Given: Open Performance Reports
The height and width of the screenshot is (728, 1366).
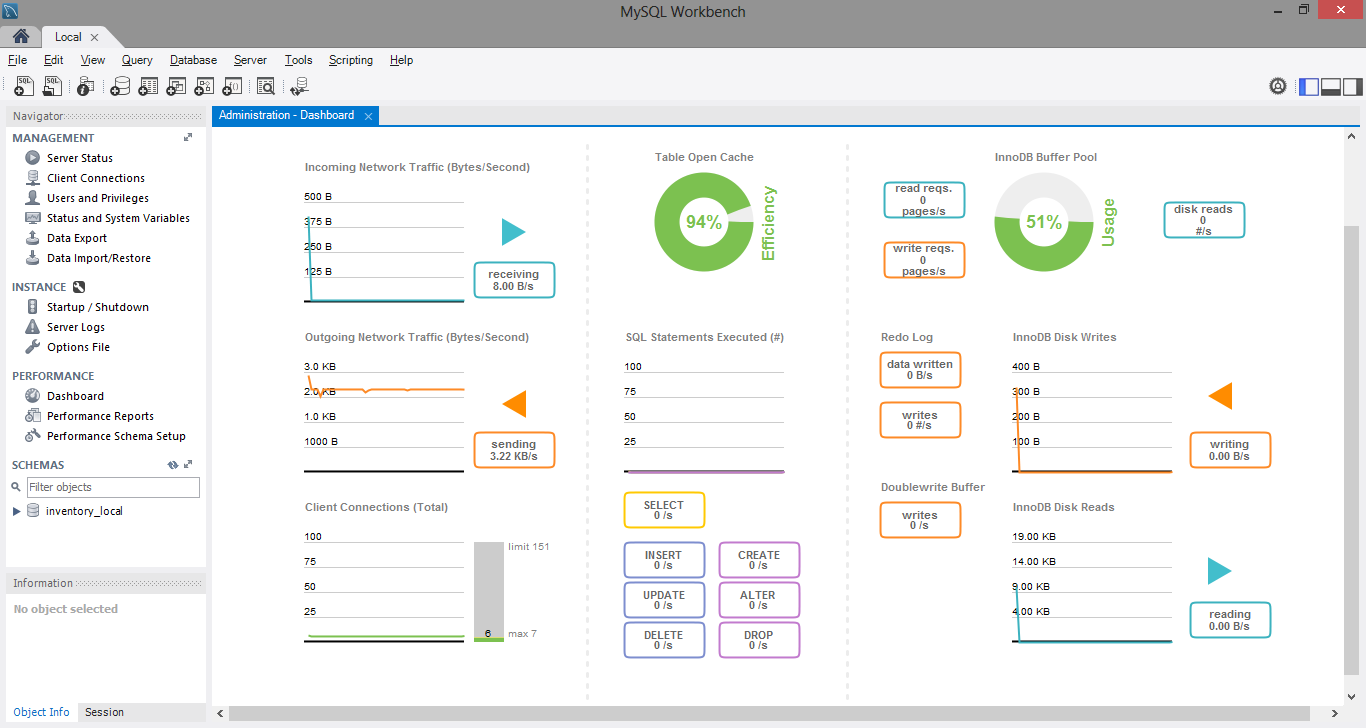Looking at the screenshot, I should [x=100, y=416].
